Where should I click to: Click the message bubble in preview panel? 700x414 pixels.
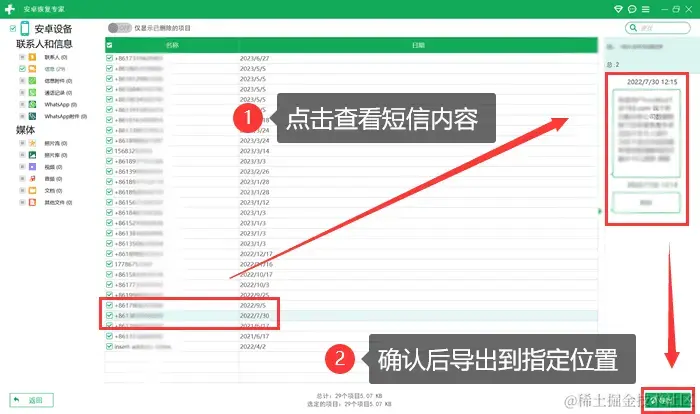[x=646, y=133]
